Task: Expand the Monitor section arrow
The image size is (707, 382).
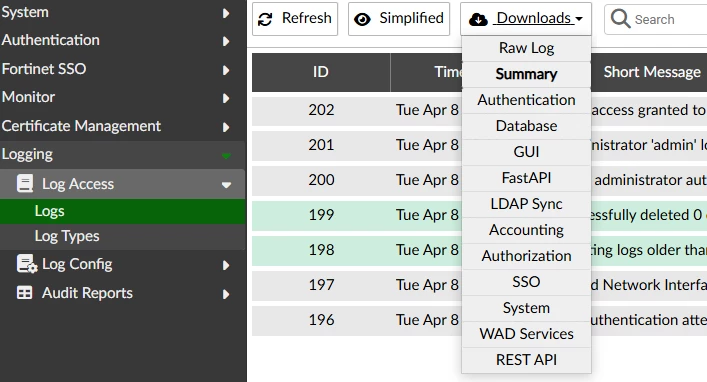Action: point(226,98)
